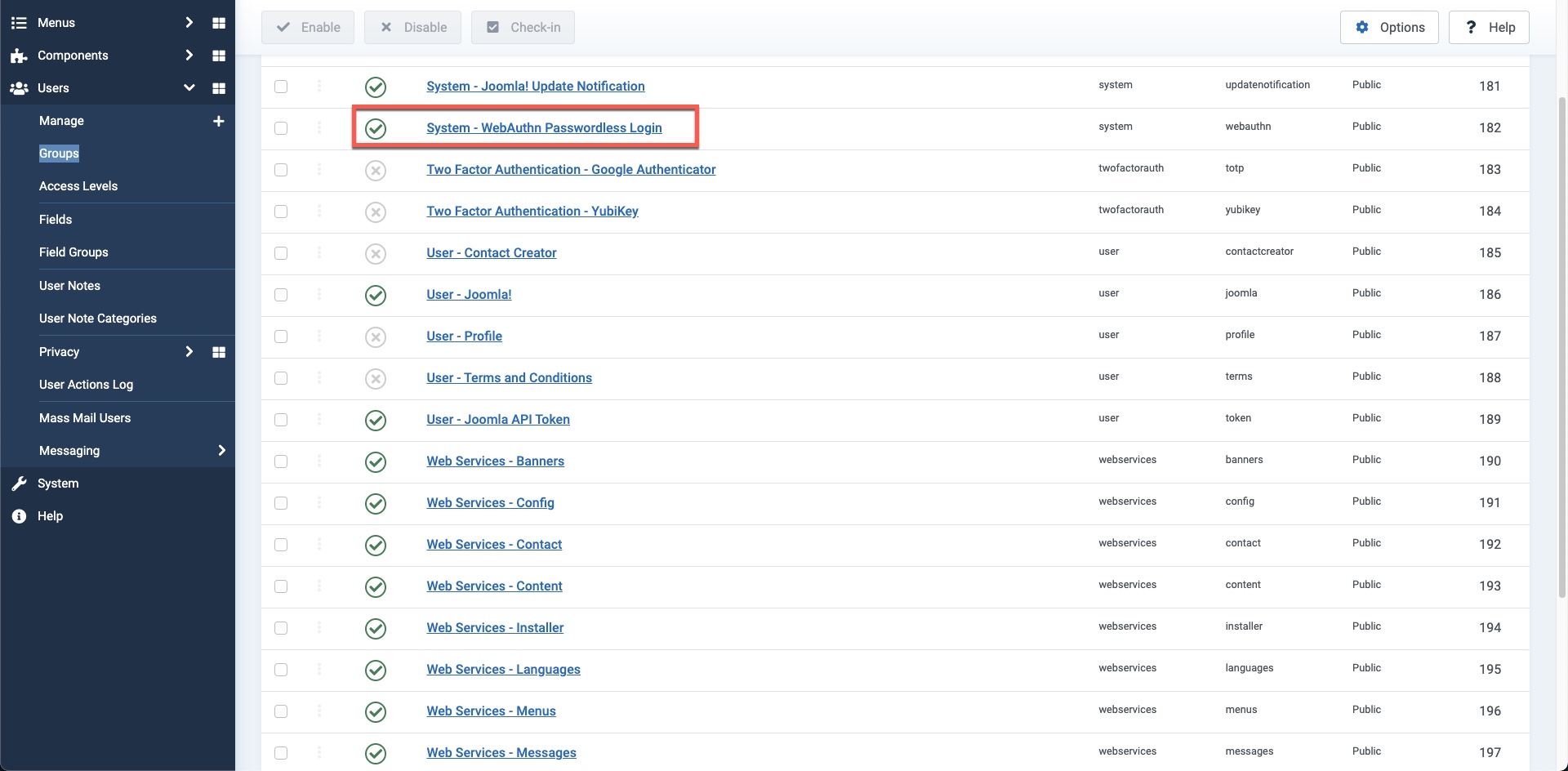Select the checkbox for User - Contact Creator
Screen dimensions: 1568x771
[281, 253]
